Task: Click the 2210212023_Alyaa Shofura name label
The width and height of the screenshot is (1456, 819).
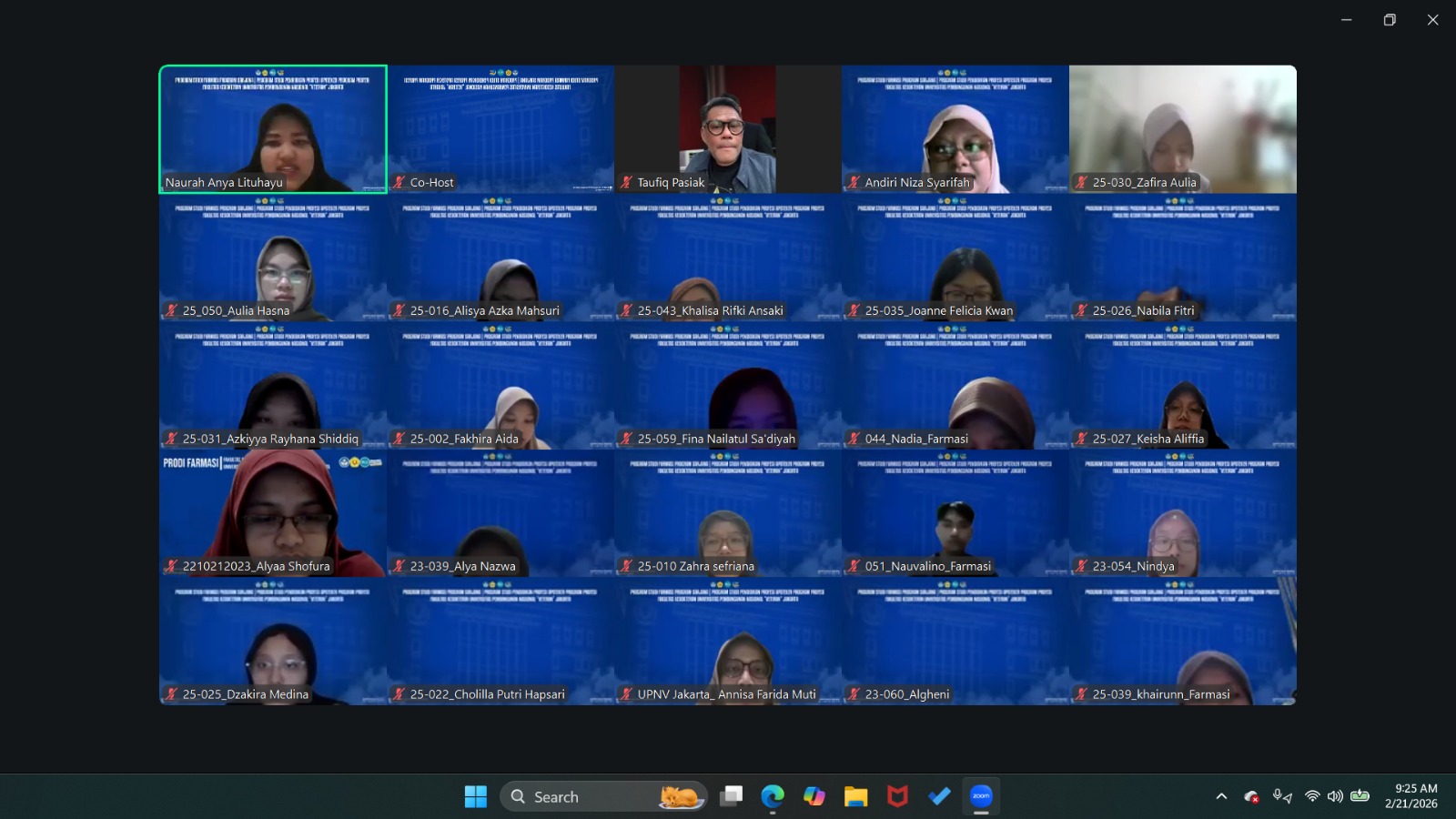Action: coord(256,566)
